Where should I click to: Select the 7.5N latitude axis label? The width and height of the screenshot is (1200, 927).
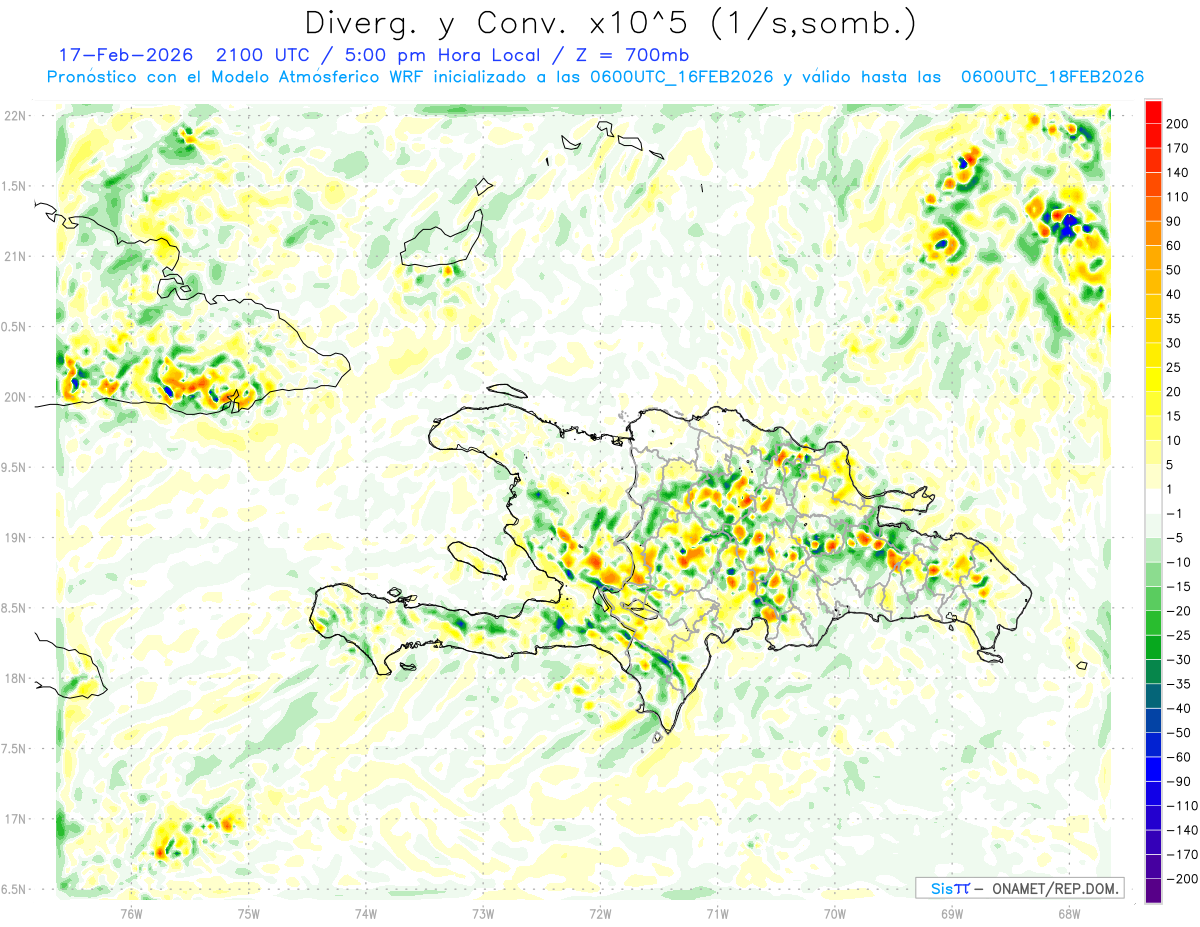(15, 749)
